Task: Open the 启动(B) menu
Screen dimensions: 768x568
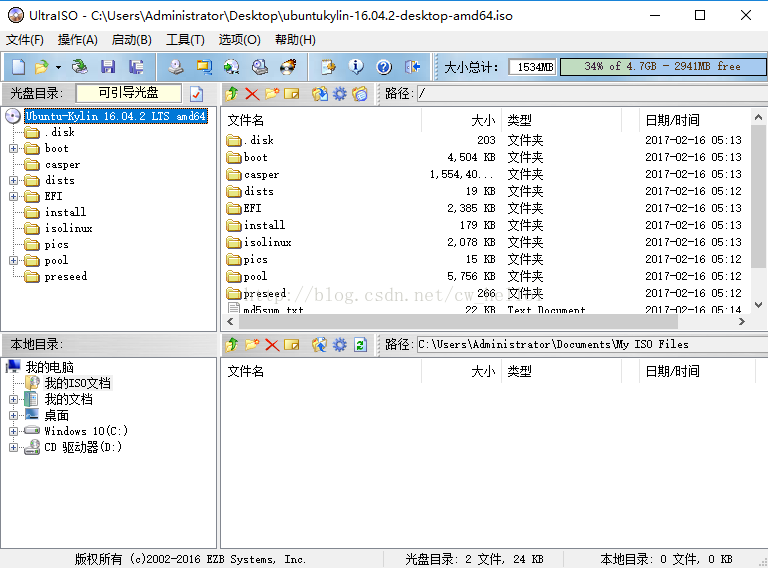Action: click(131, 40)
